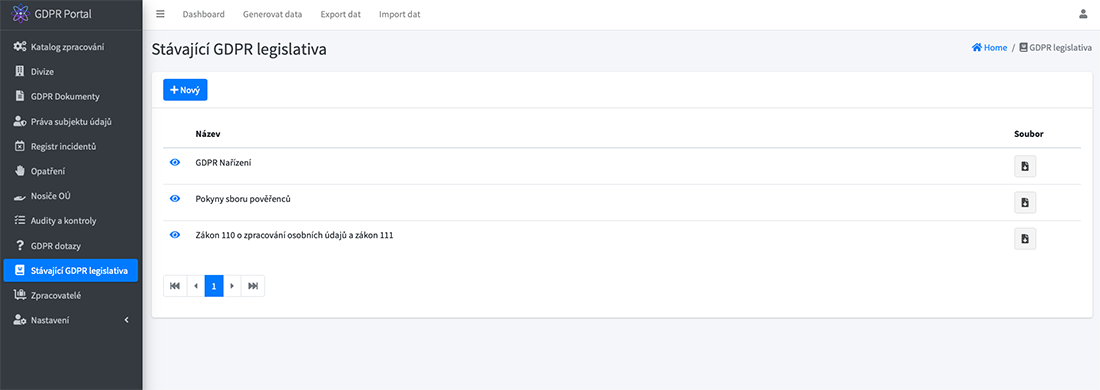Open GDPR dotazy in sidebar
Image resolution: width=1100 pixels, height=390 pixels.
[71, 246]
